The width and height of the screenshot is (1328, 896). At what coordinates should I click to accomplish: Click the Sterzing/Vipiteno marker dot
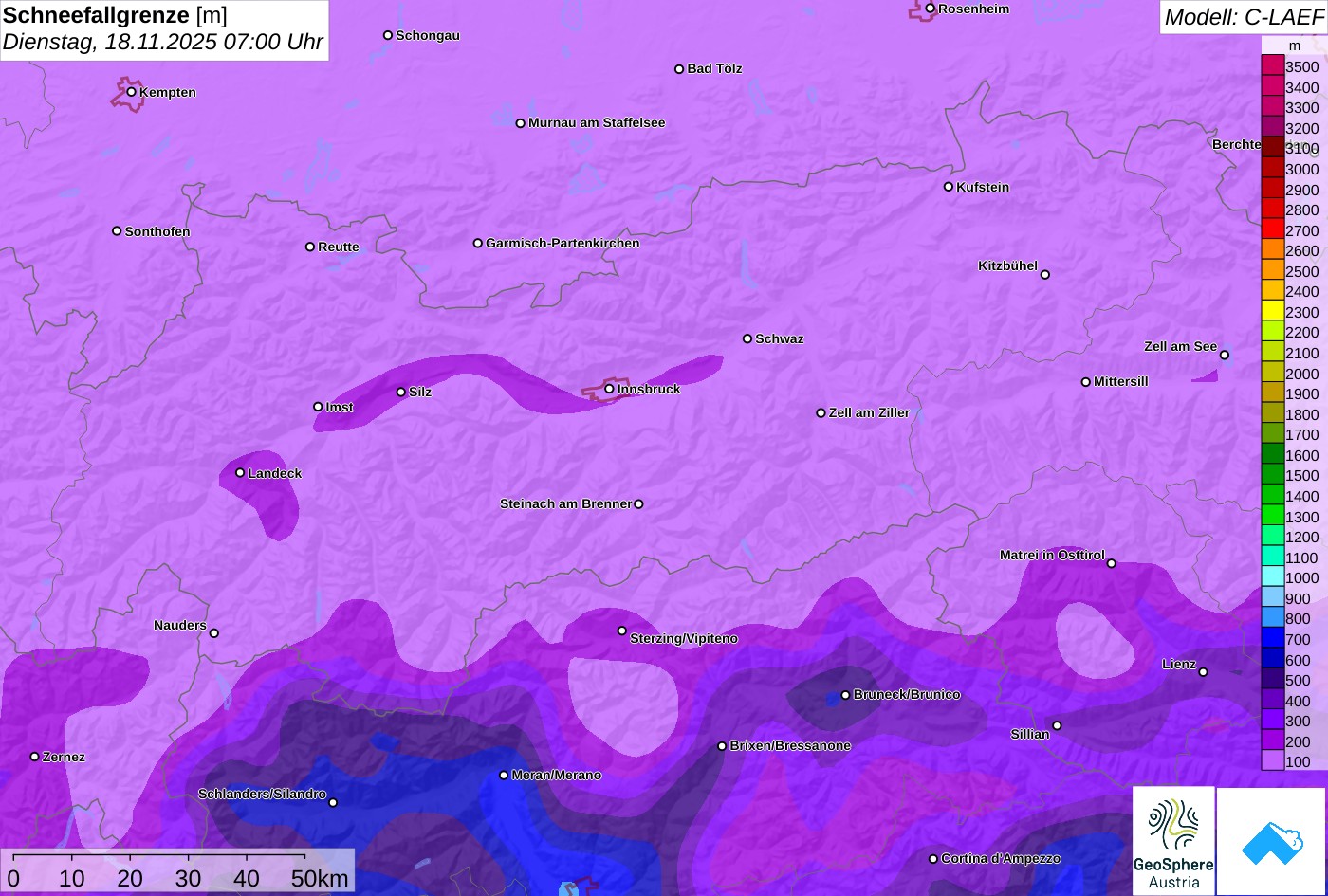pos(621,631)
